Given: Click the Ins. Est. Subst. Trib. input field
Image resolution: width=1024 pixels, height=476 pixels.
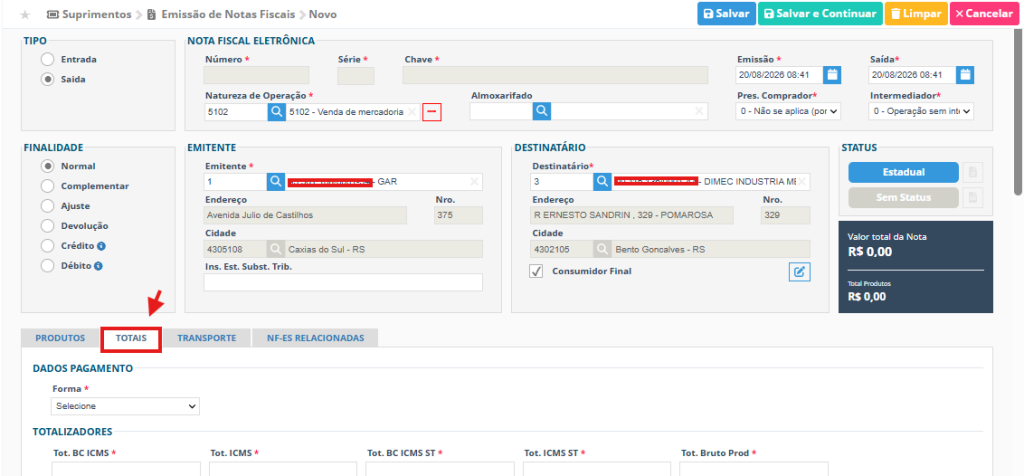Looking at the screenshot, I should click(x=344, y=282).
